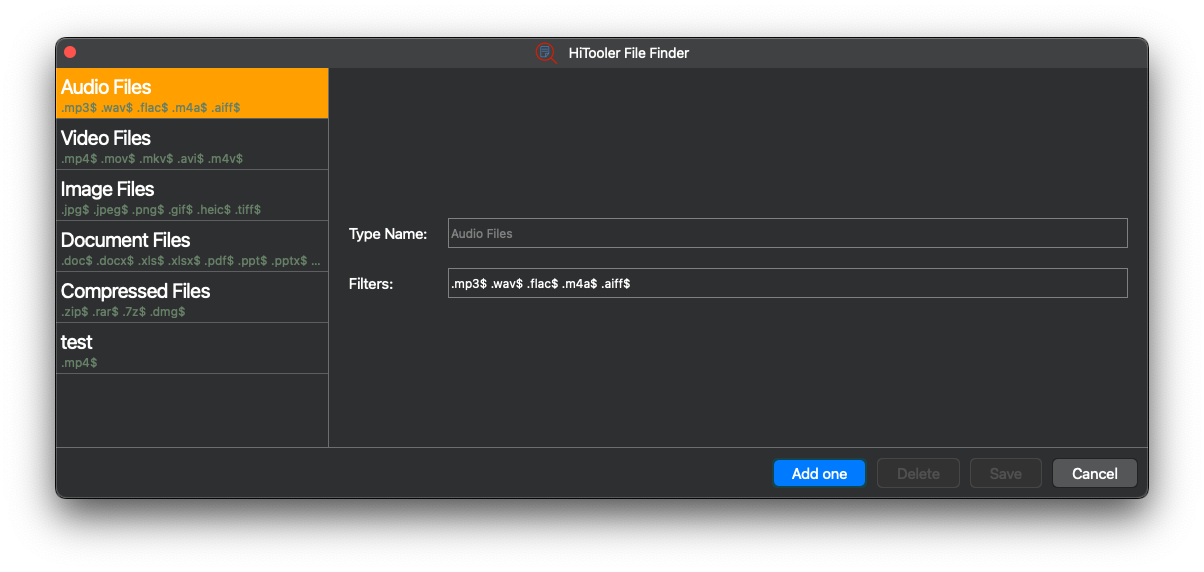
Task: Click the .zip$ .rar$ .7z$ .dmg$ filter subtitle
Action: click(x=123, y=312)
